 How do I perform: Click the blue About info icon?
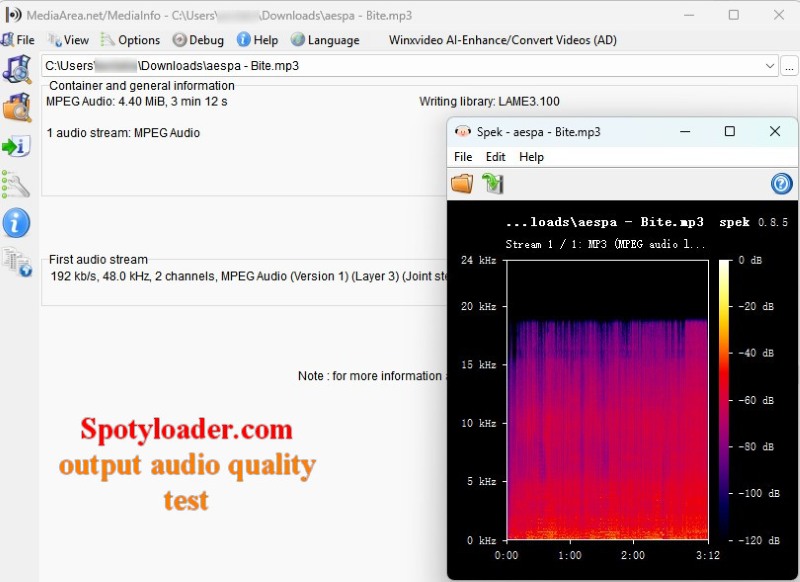coord(17,223)
